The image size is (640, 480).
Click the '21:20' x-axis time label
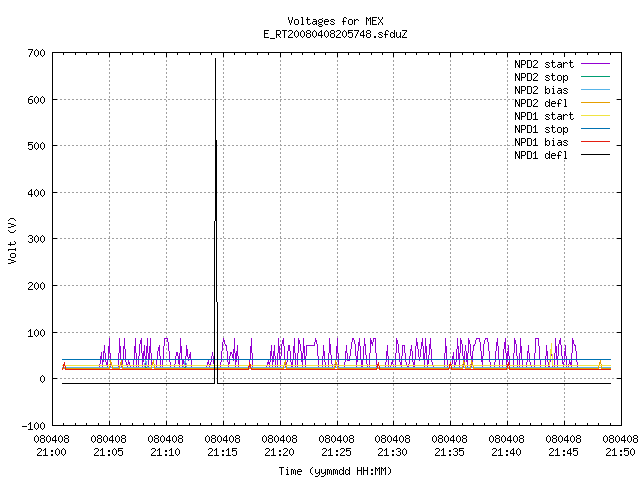point(280,452)
